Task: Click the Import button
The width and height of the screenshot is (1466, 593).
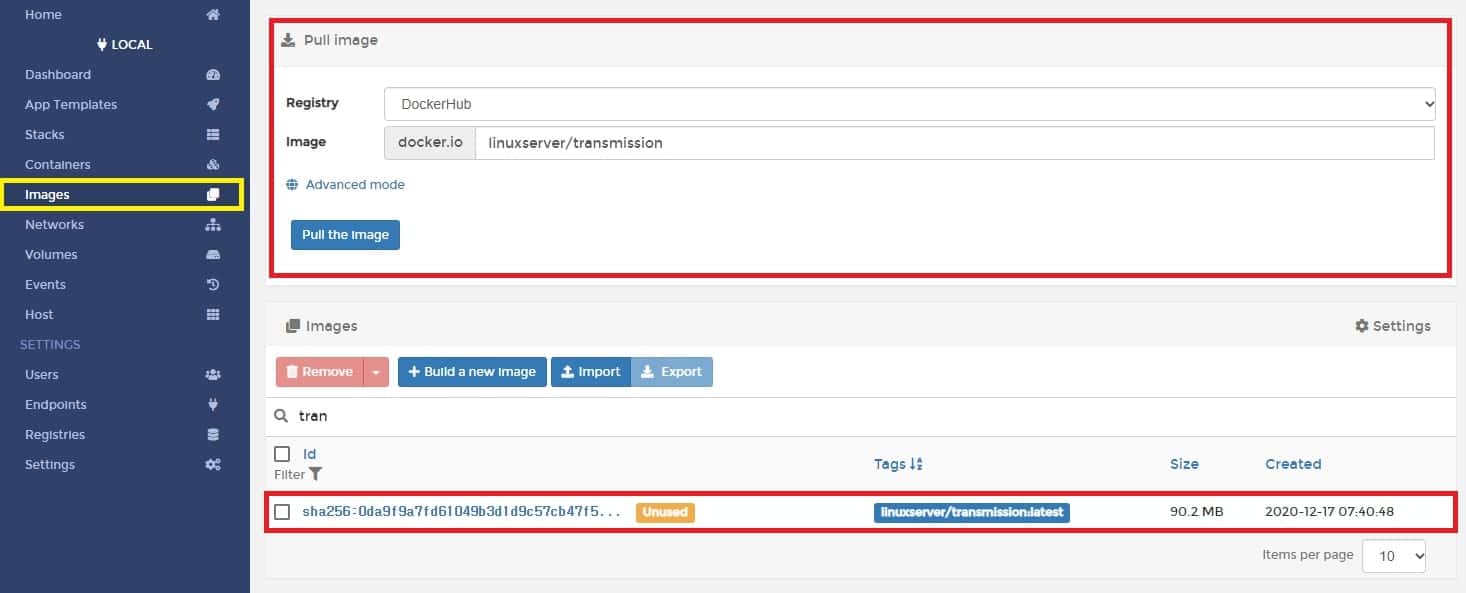Action: (x=591, y=372)
